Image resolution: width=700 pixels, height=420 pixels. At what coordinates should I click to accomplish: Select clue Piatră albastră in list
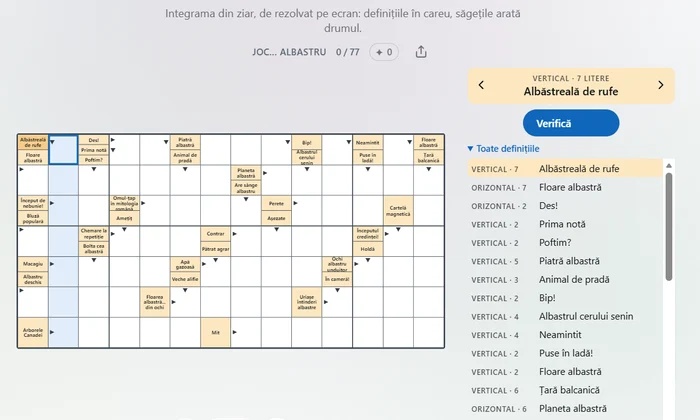click(565, 261)
